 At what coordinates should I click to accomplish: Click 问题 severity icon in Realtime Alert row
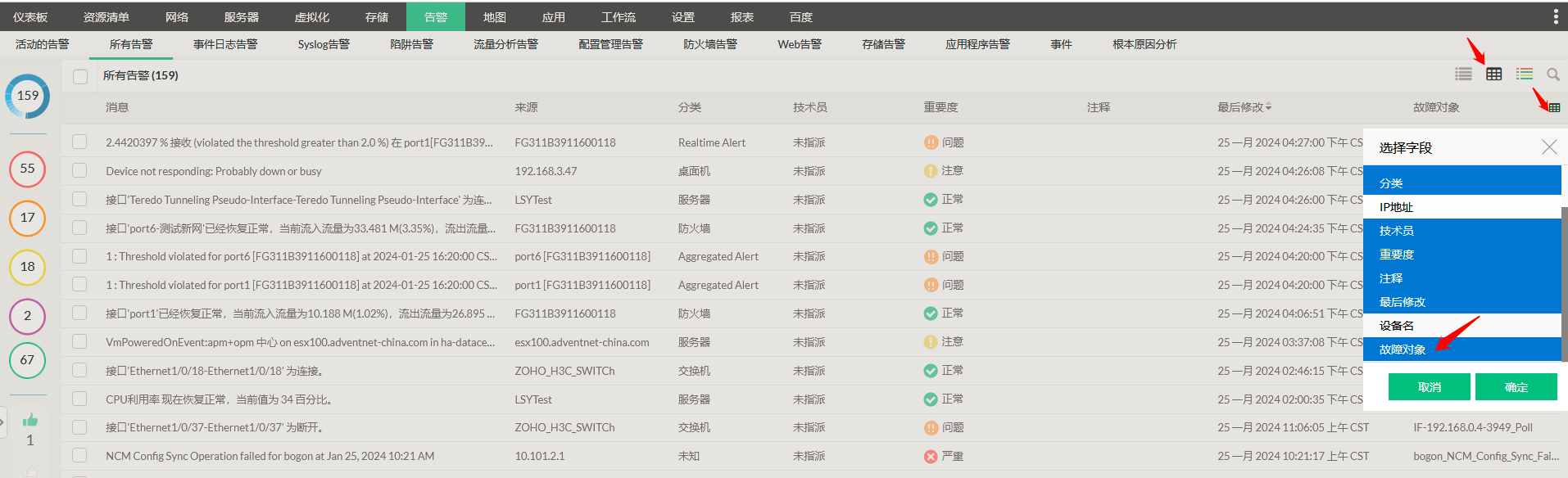(x=931, y=142)
